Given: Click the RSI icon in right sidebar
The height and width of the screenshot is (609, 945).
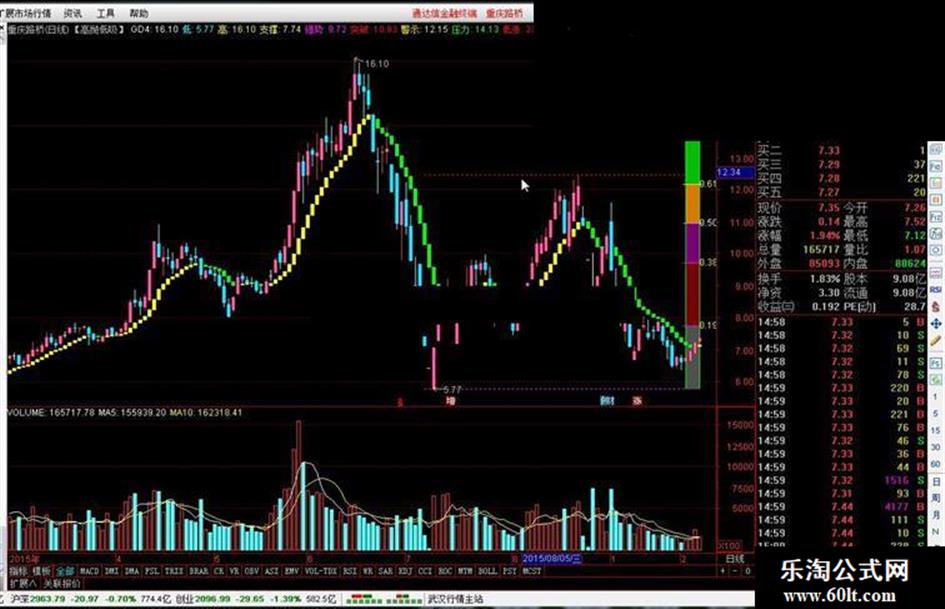Looking at the screenshot, I should point(936,289).
